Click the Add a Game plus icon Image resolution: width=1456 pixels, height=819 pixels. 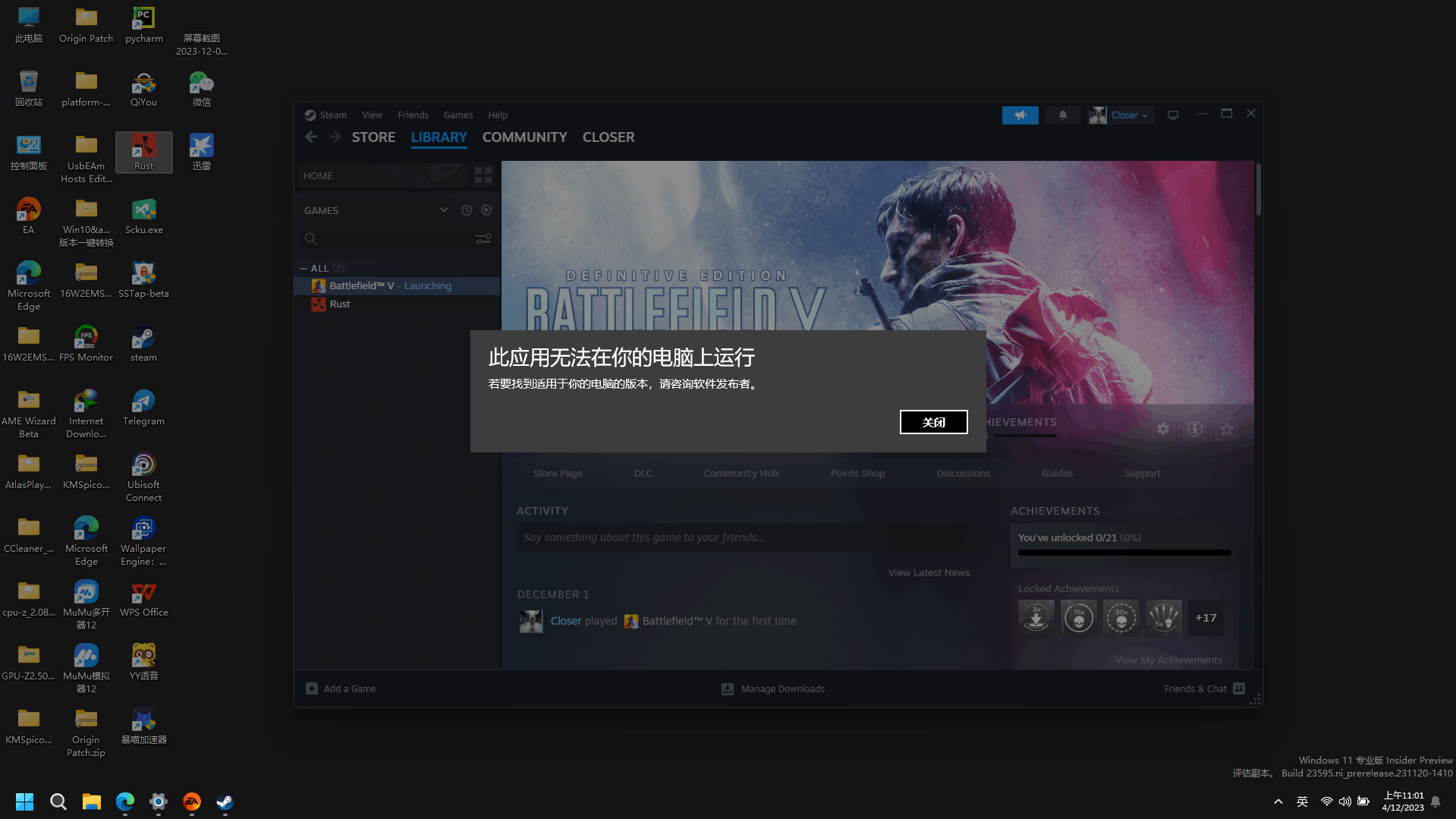[312, 688]
